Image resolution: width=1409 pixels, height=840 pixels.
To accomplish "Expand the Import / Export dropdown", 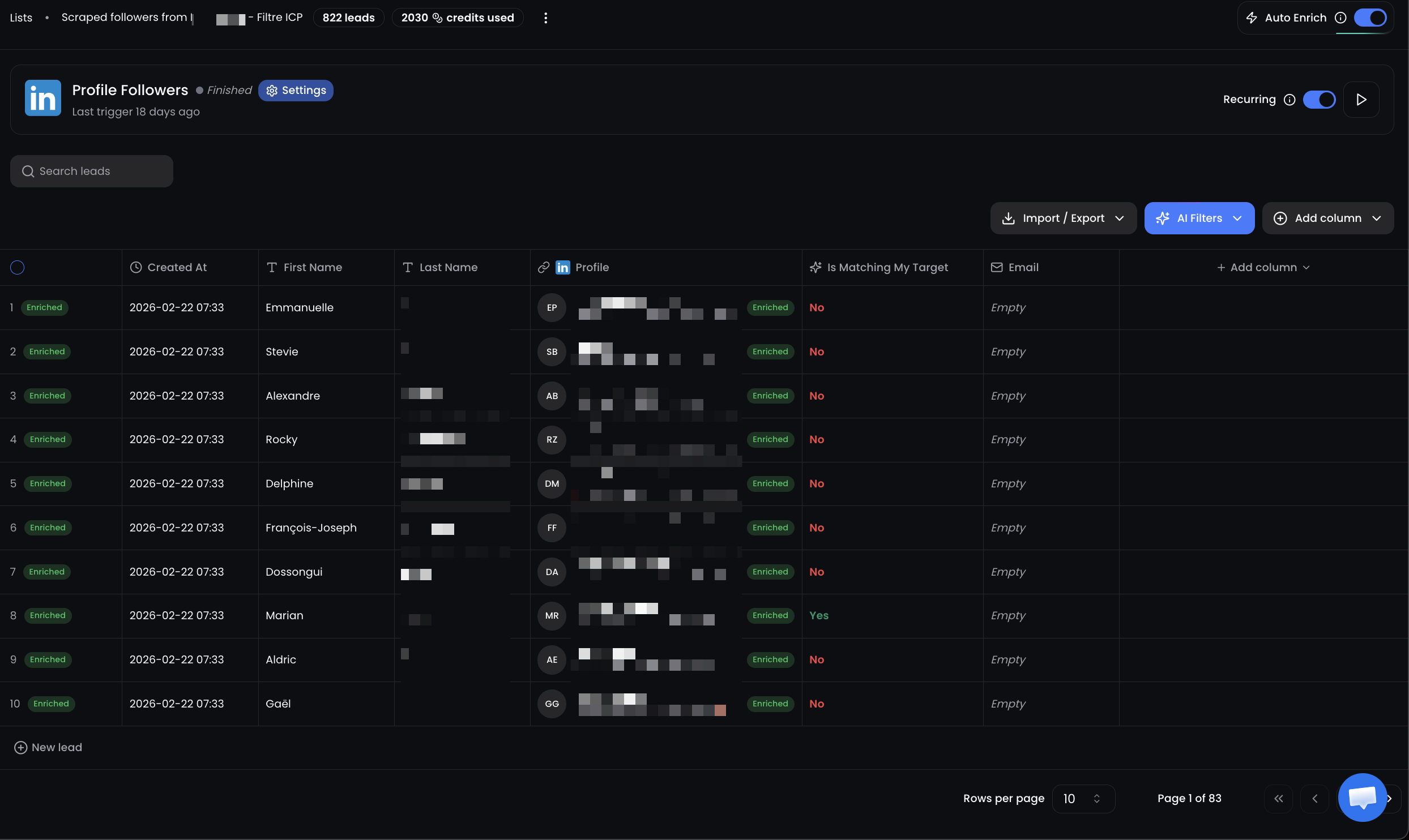I will 1063,218.
